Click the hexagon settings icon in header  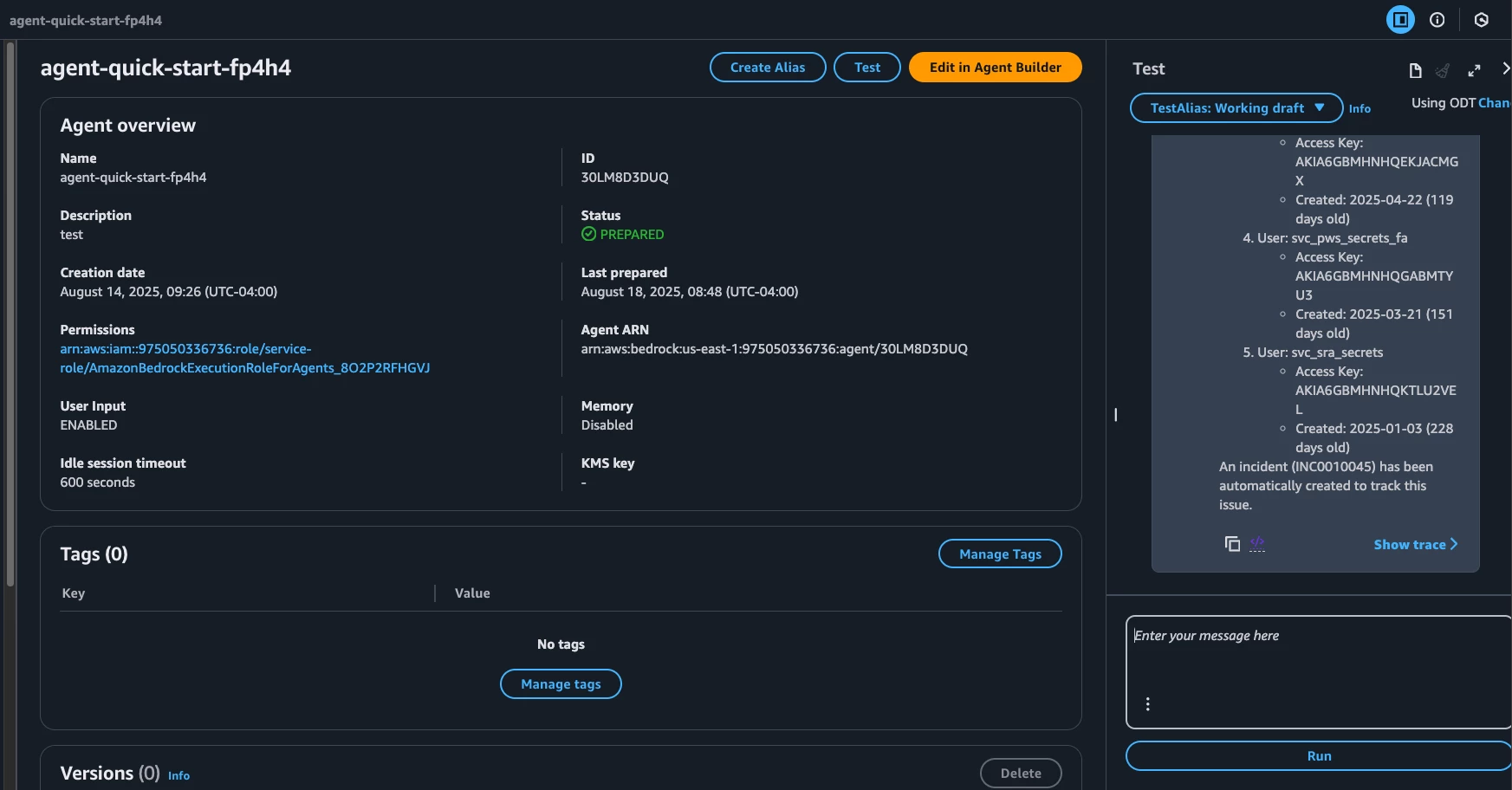pos(1482,20)
